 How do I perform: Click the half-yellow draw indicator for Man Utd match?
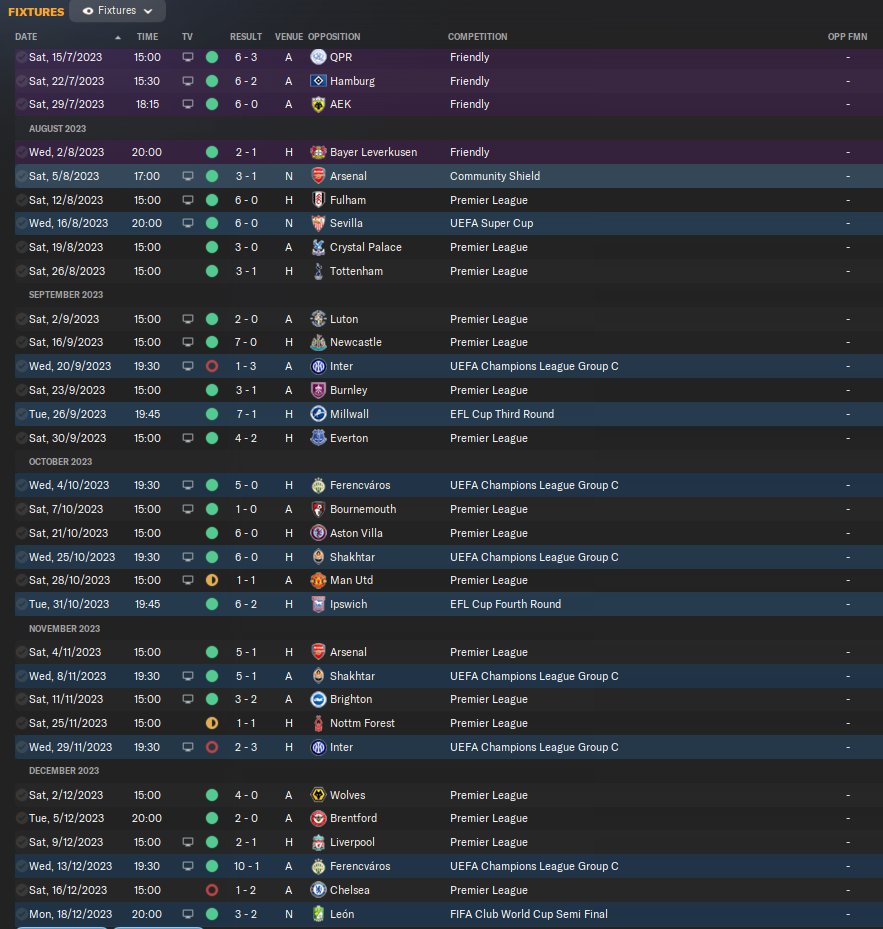[212, 580]
